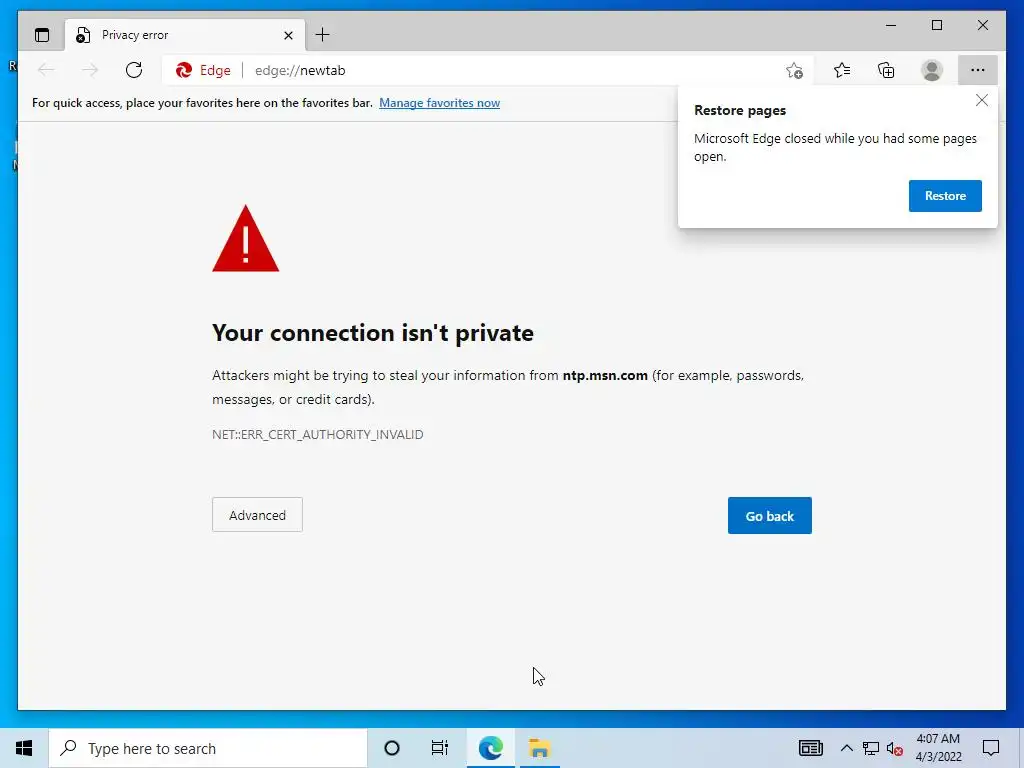Select the Privacy error tab
The image size is (1024, 768).
[x=185, y=35]
